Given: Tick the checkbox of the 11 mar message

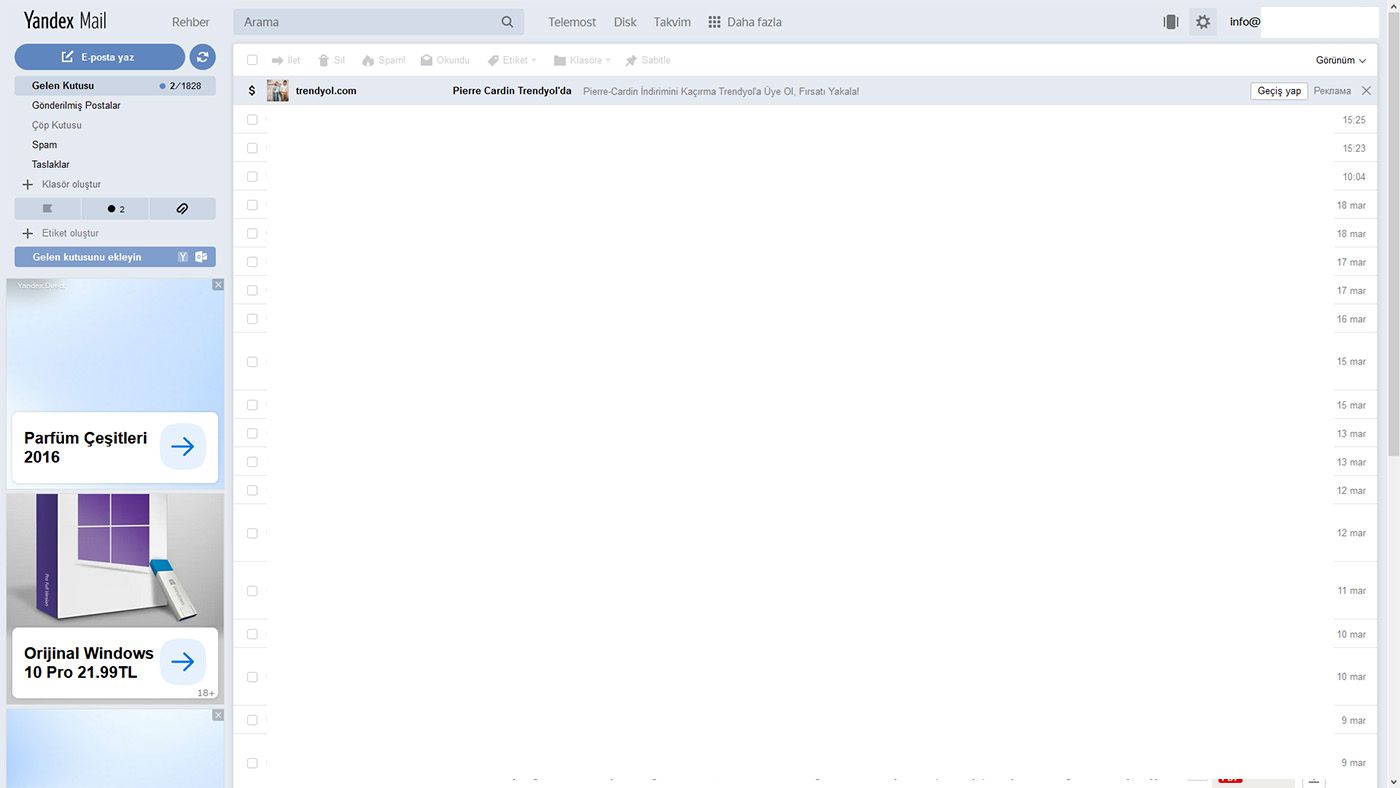Looking at the screenshot, I should (252, 591).
